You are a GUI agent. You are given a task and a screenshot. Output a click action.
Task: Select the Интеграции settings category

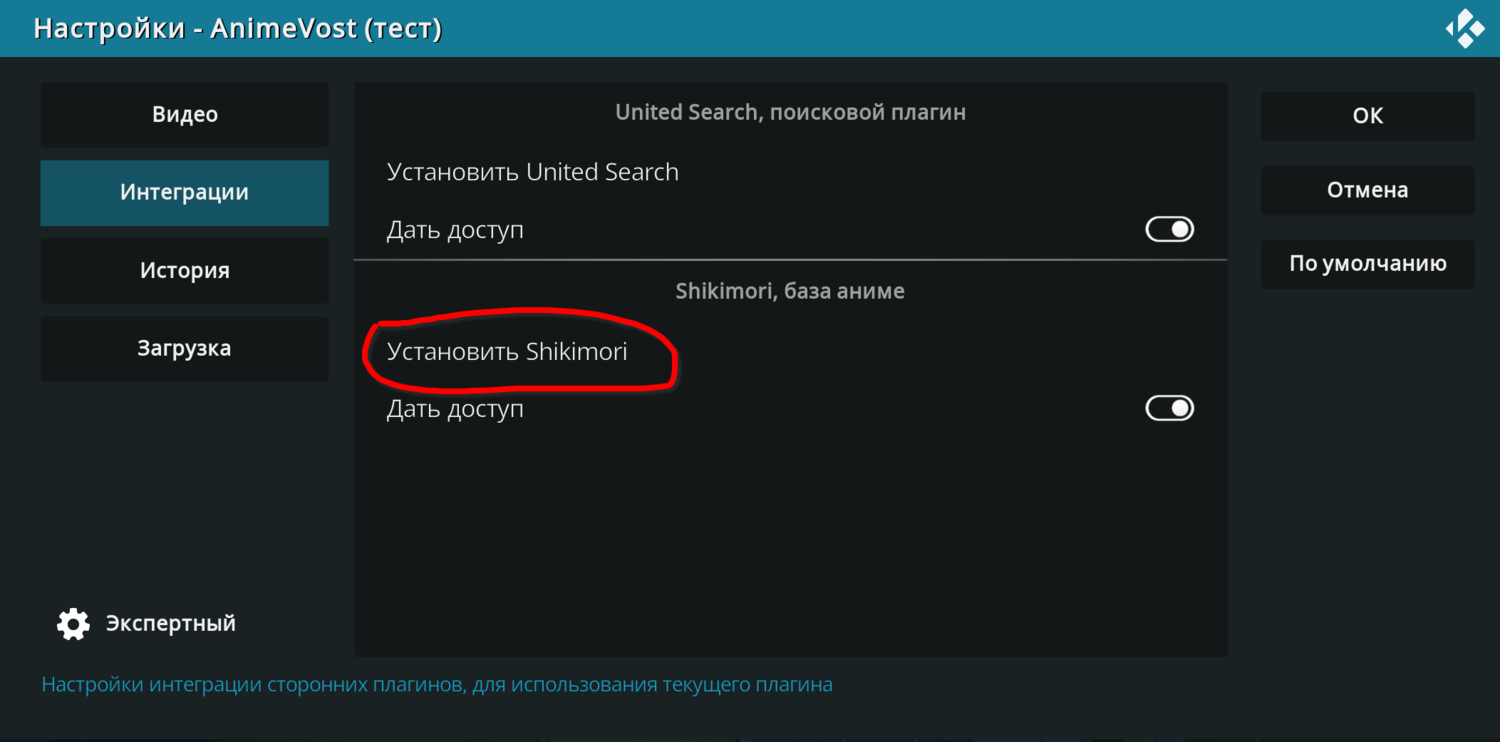tap(185, 193)
